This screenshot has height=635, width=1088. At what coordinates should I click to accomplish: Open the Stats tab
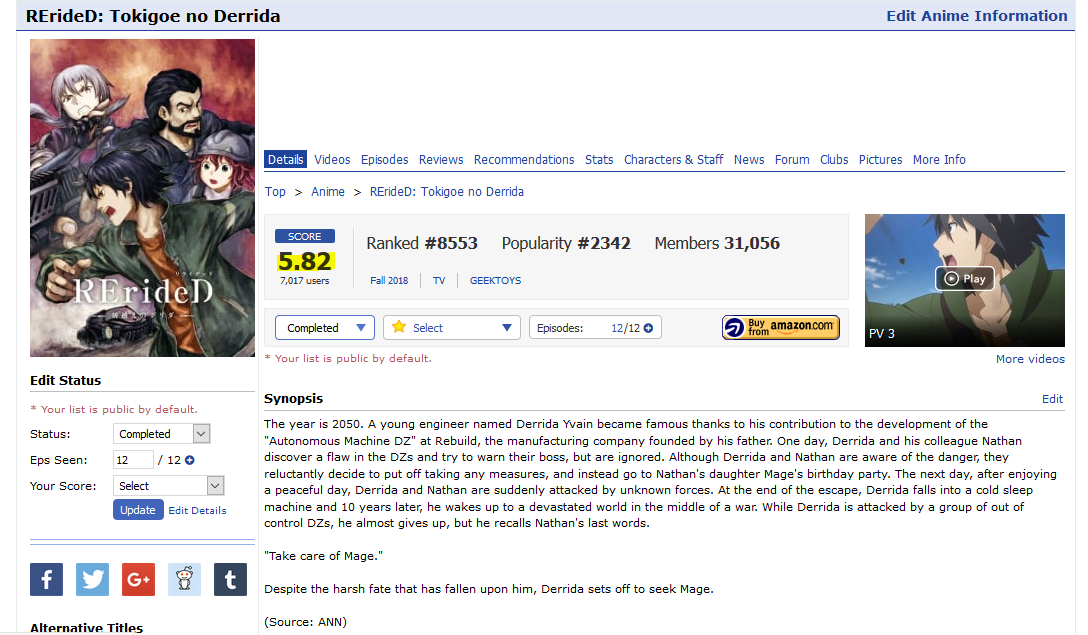(599, 160)
